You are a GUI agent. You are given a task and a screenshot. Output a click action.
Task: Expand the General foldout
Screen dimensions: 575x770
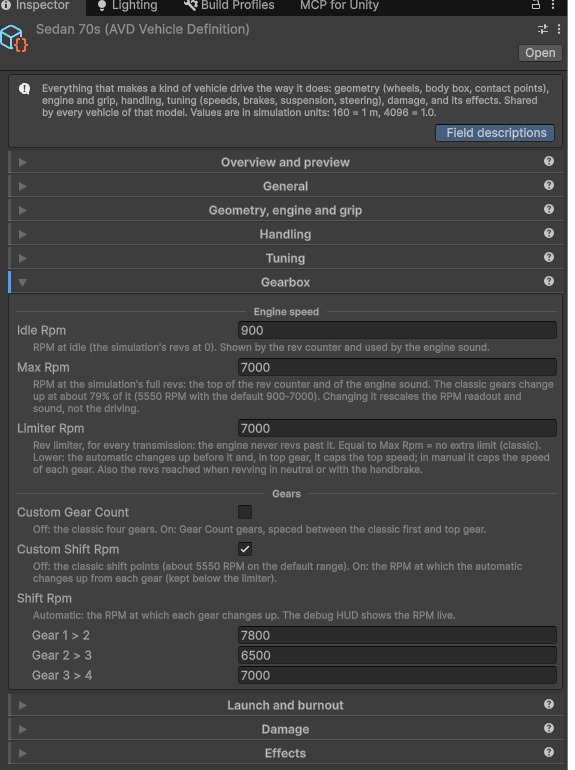click(x=23, y=186)
